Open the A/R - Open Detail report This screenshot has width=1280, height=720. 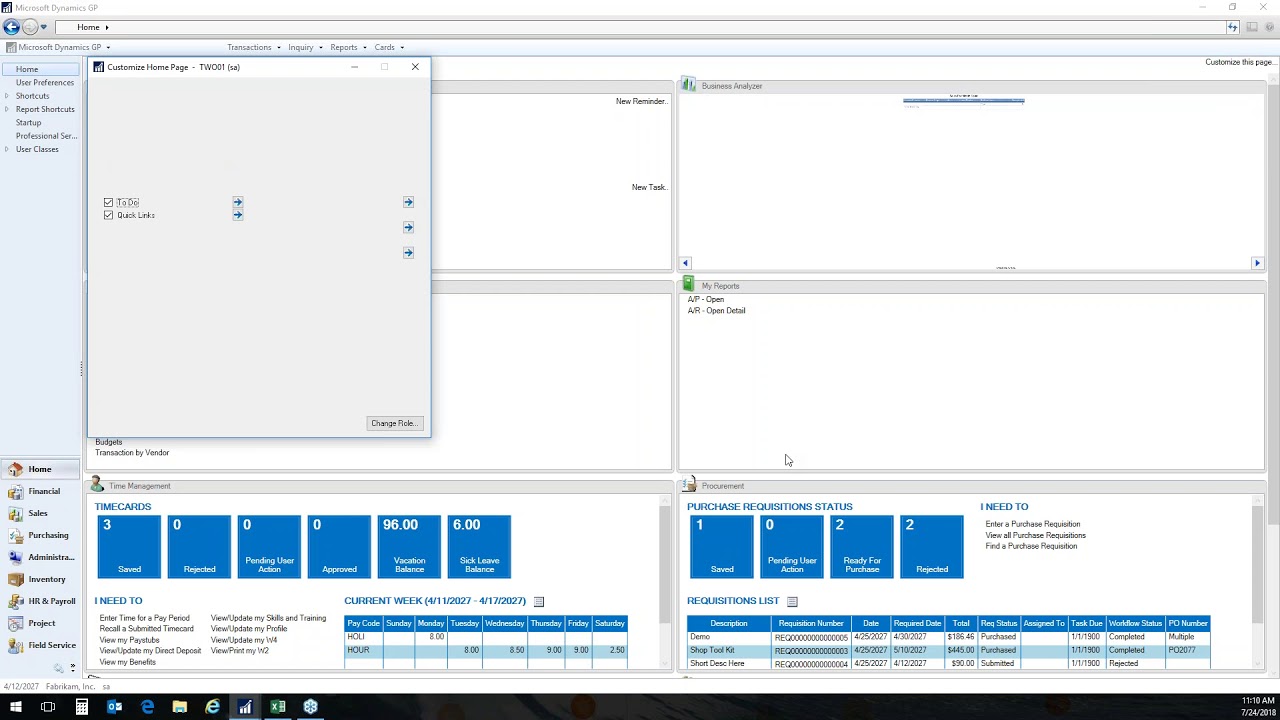tap(716, 310)
